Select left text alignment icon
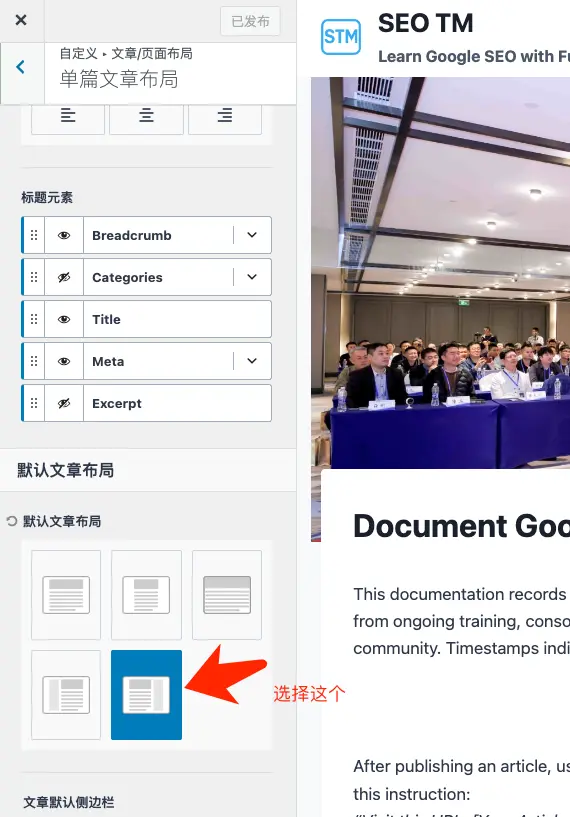This screenshot has height=817, width=570. pyautogui.click(x=68, y=115)
